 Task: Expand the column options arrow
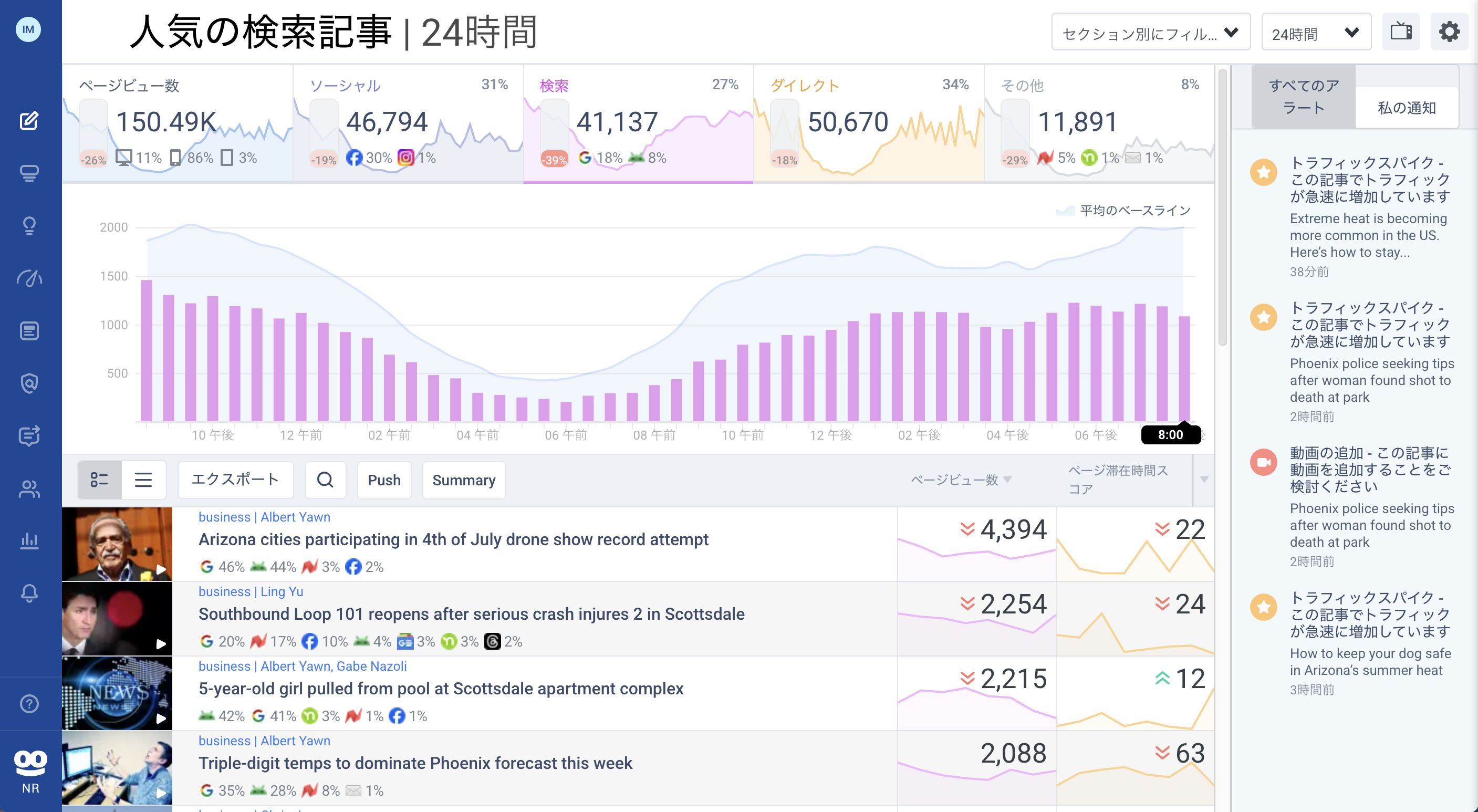[1204, 480]
